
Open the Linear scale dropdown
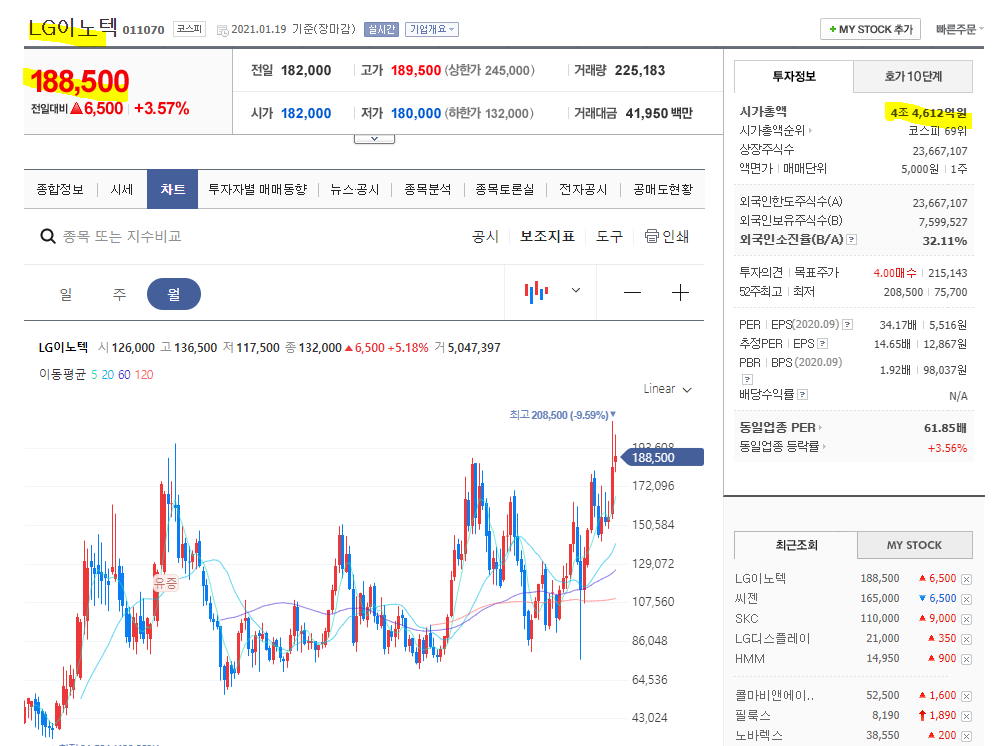667,389
